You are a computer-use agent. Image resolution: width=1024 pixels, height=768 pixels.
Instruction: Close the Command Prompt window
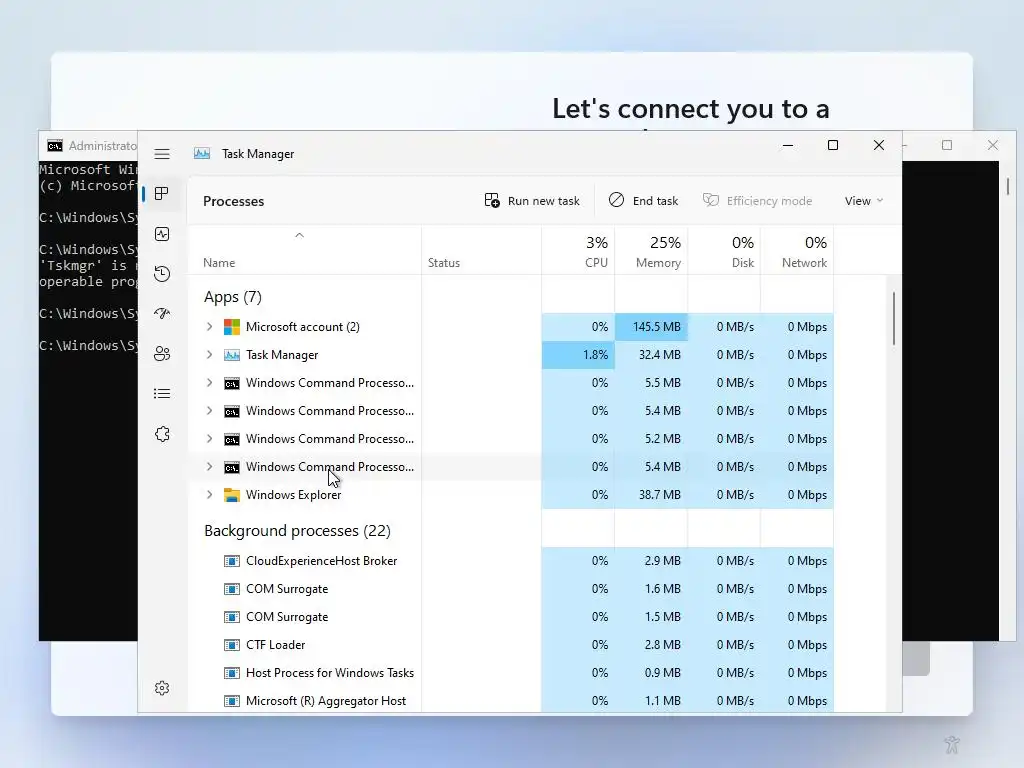993,145
